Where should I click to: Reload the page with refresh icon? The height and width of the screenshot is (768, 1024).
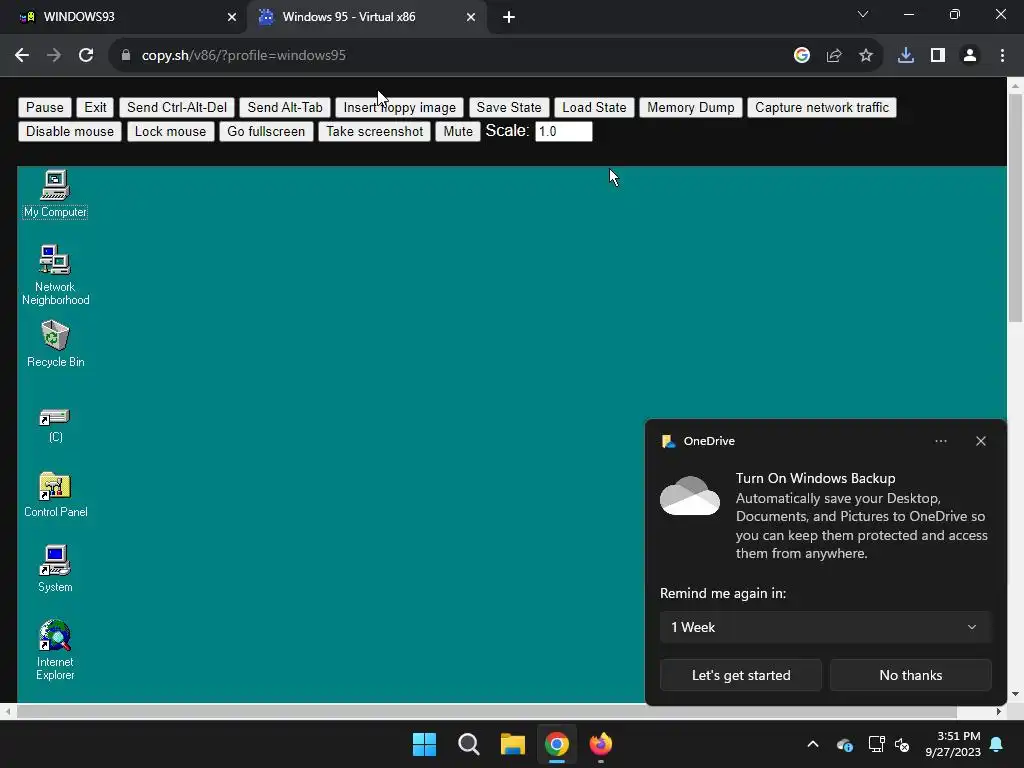pyautogui.click(x=86, y=56)
